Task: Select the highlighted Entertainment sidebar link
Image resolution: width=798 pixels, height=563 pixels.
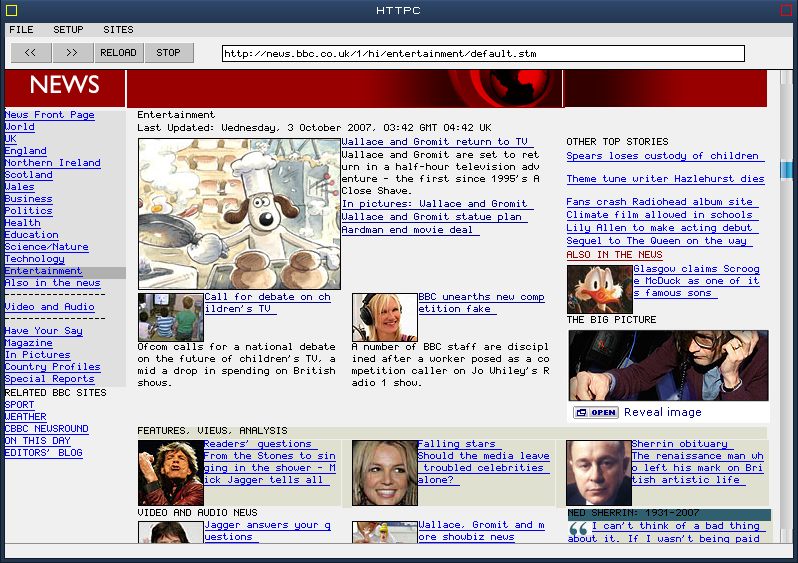Action: click(43, 271)
